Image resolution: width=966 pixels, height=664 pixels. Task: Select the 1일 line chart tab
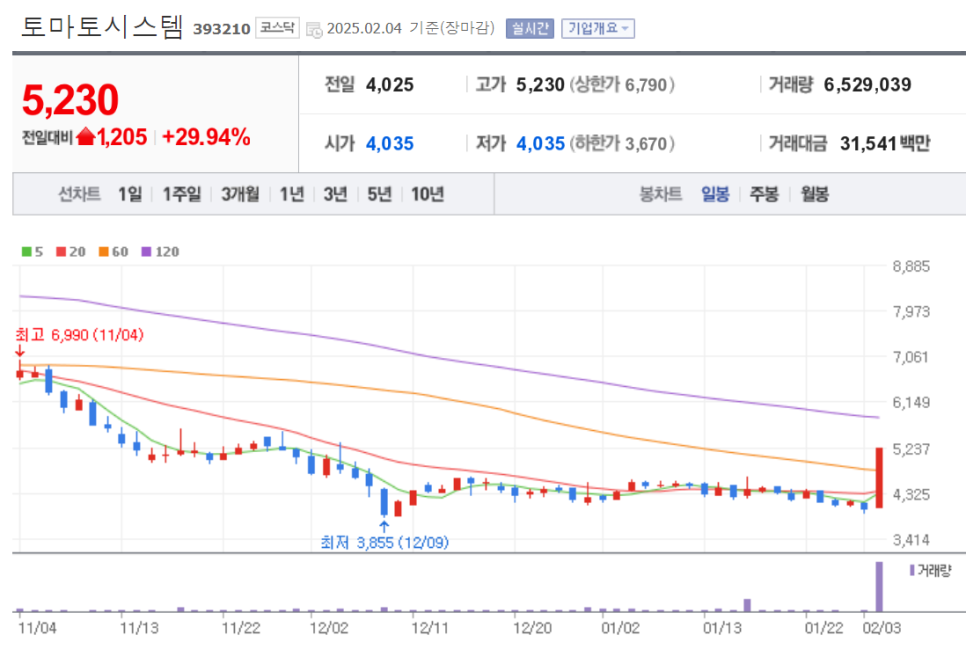(130, 195)
